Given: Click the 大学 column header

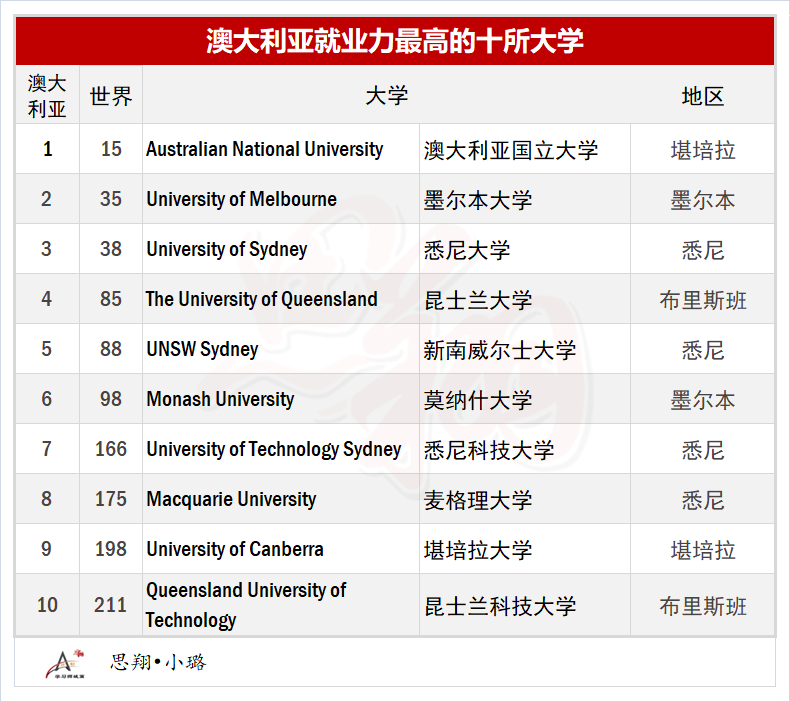Looking at the screenshot, I should [386, 95].
